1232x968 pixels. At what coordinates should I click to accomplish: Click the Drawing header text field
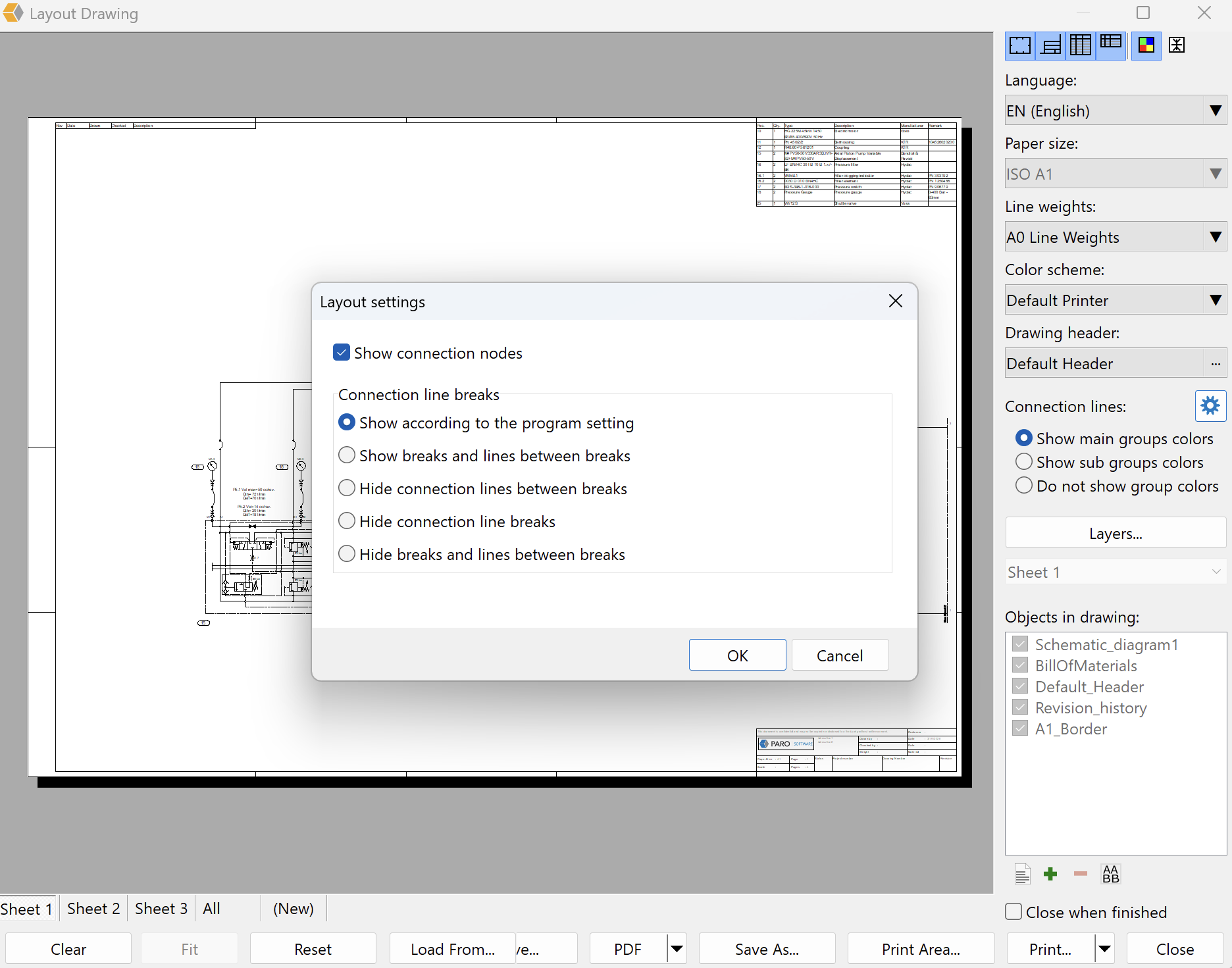[1104, 363]
